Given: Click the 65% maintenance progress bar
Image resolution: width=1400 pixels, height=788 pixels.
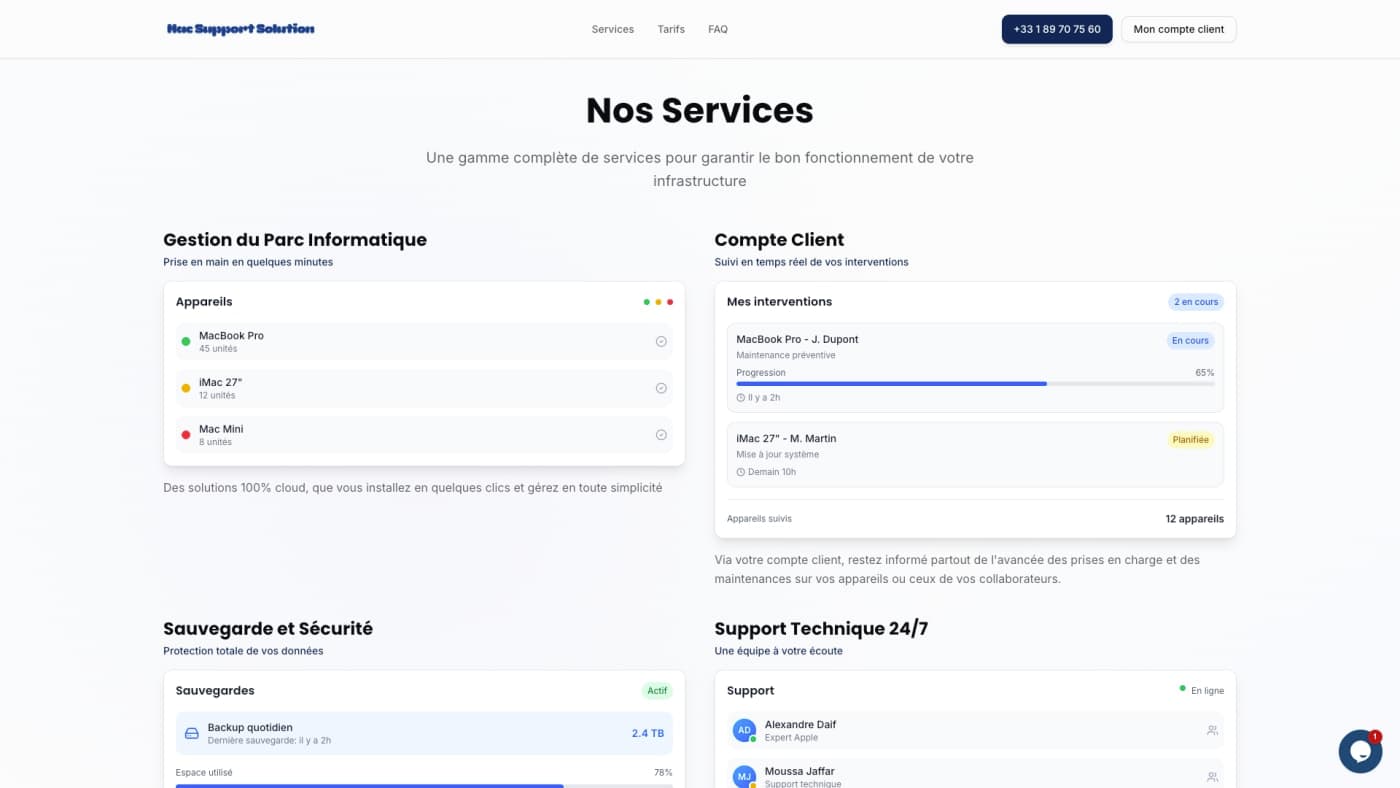Looking at the screenshot, I should 975,383.
